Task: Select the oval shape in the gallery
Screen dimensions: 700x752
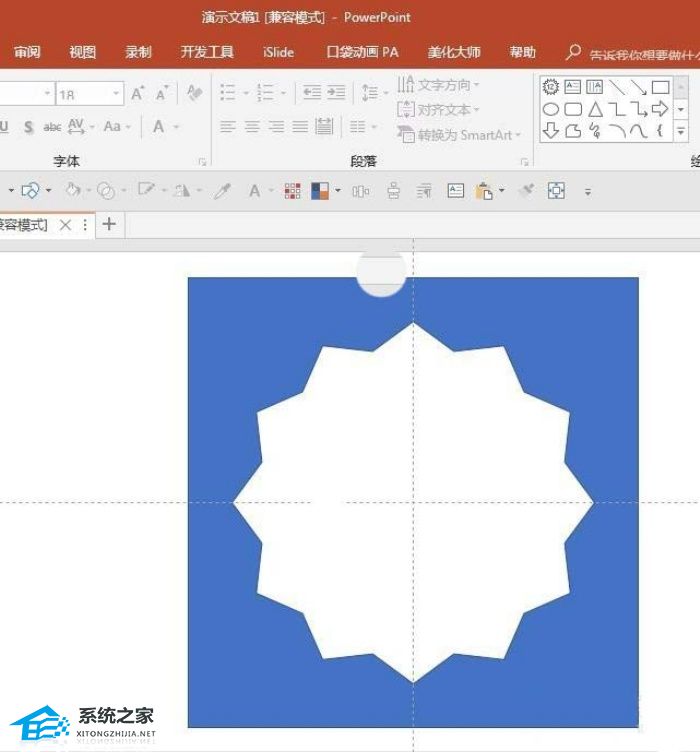Action: pyautogui.click(x=550, y=109)
